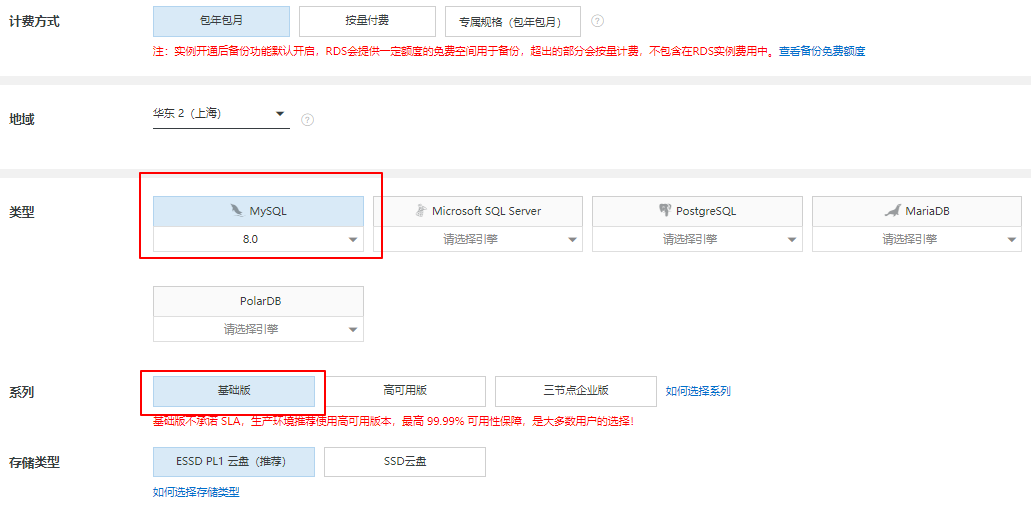
Task: Select MariaDB database type
Action: point(917,212)
